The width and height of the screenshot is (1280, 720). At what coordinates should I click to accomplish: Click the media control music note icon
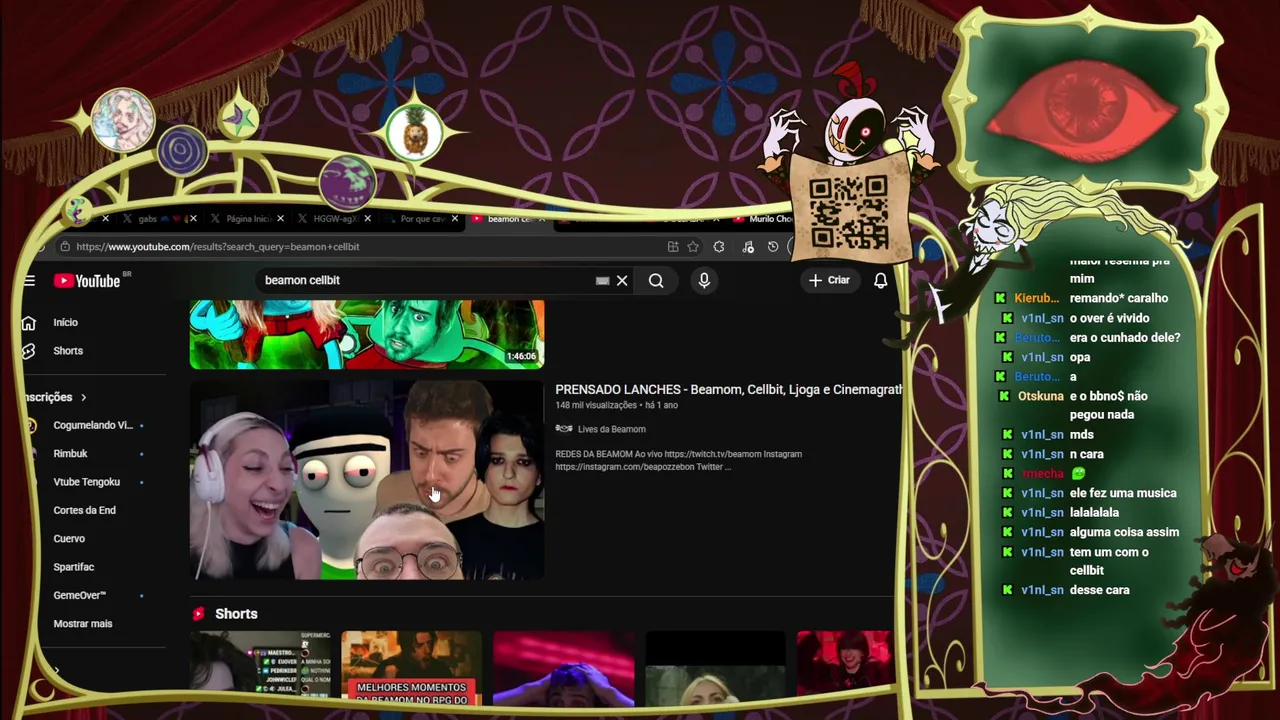(748, 247)
